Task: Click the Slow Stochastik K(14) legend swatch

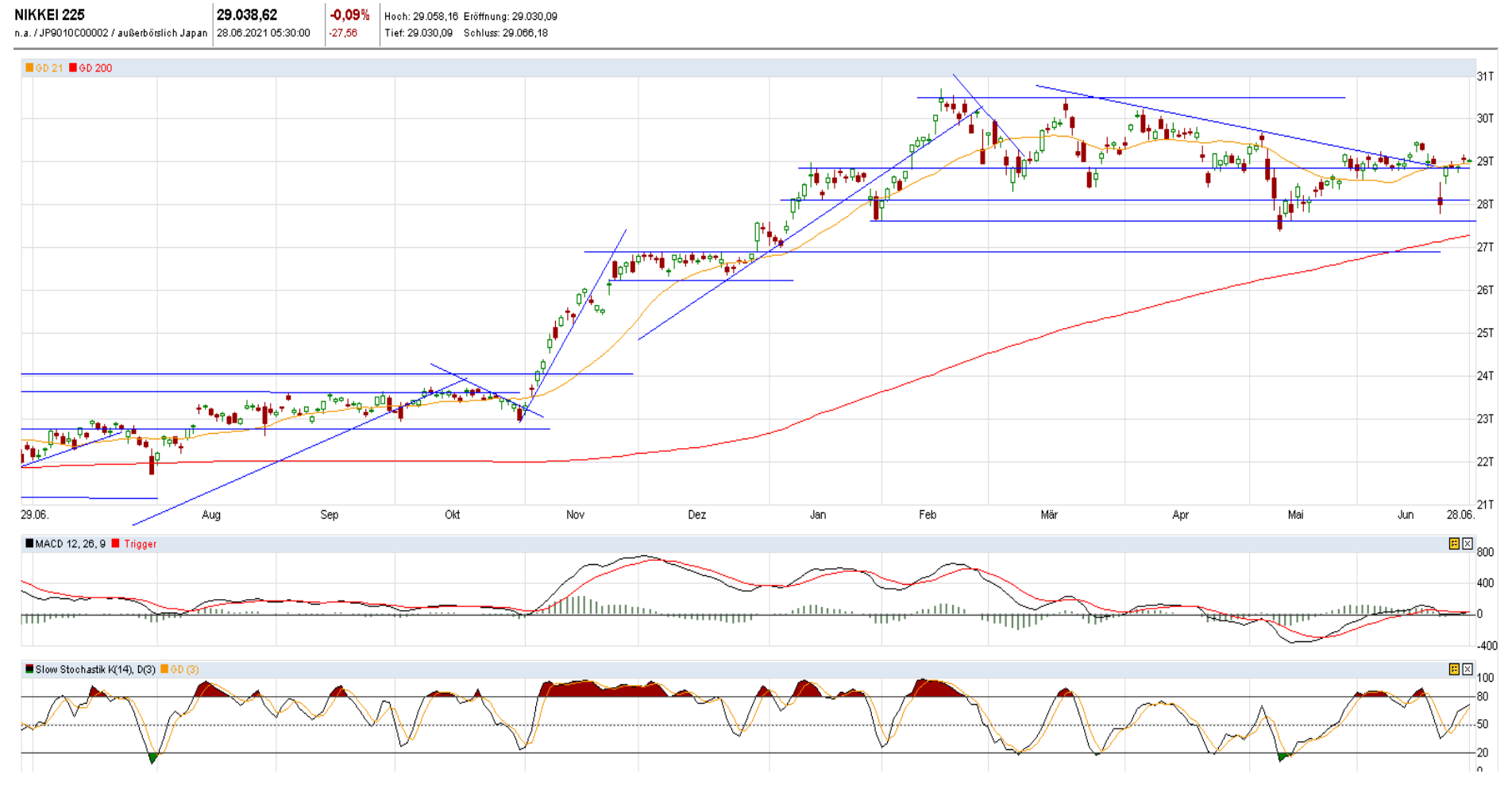Action: pos(29,670)
